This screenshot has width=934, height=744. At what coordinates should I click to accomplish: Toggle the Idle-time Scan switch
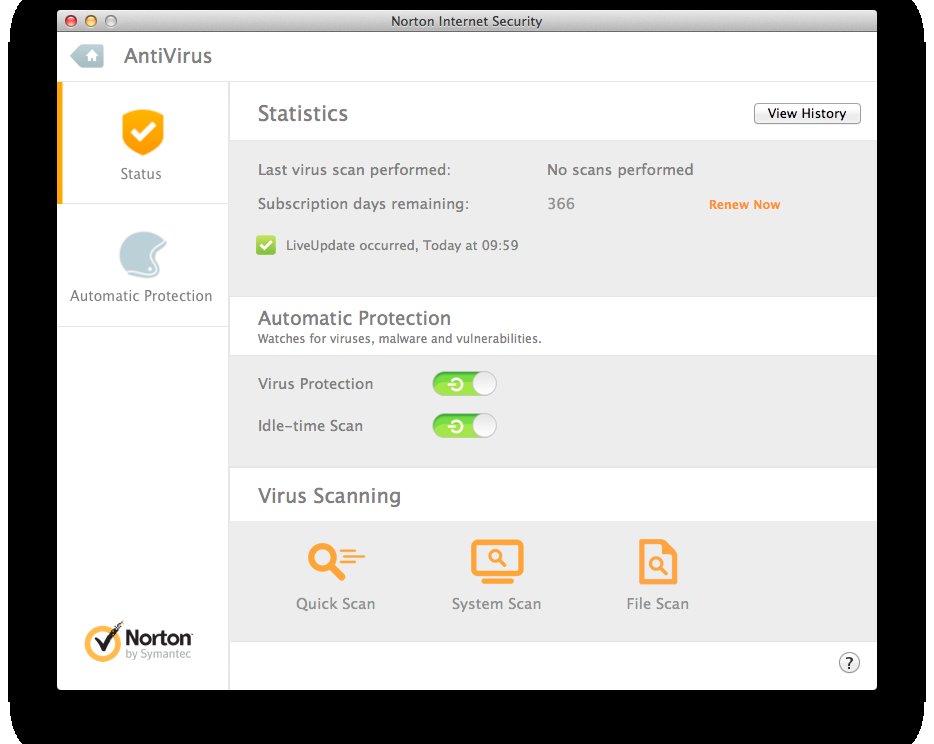(464, 426)
